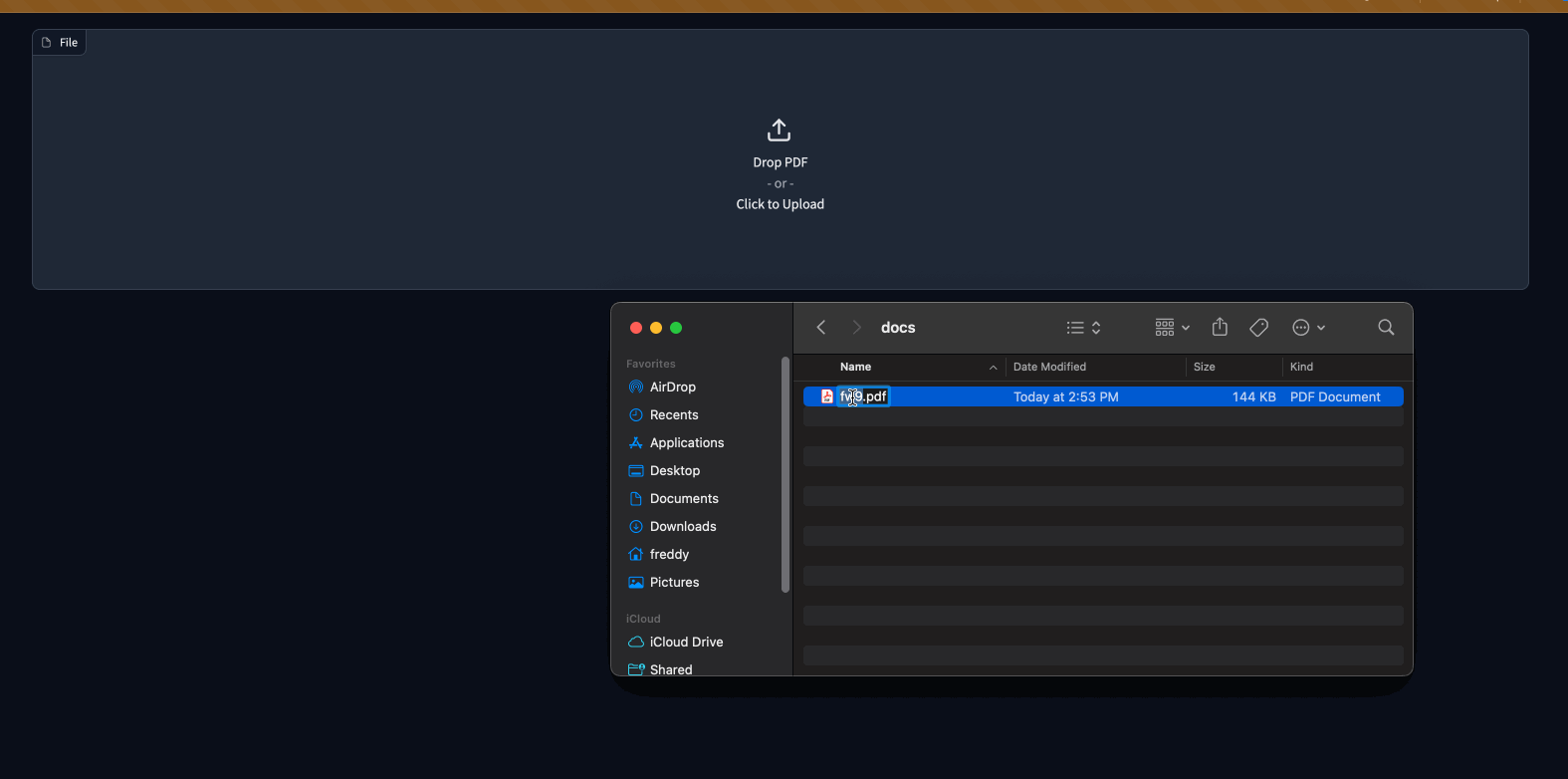1568x779 pixels.
Task: Change Finder list view mode
Action: [x=1083, y=328]
